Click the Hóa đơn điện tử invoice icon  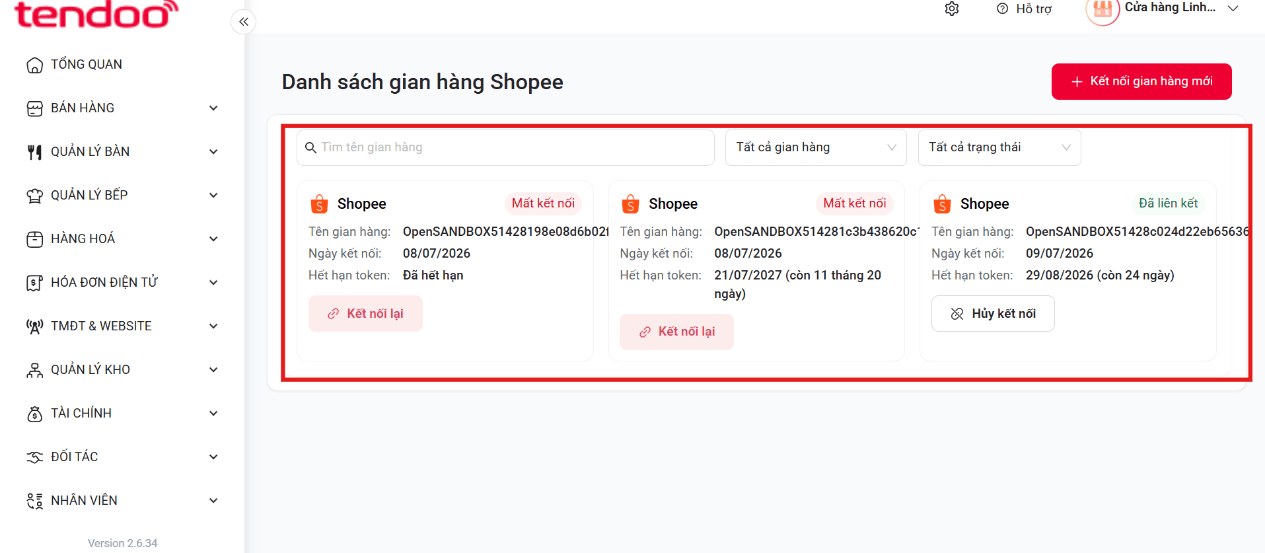pyautogui.click(x=34, y=283)
